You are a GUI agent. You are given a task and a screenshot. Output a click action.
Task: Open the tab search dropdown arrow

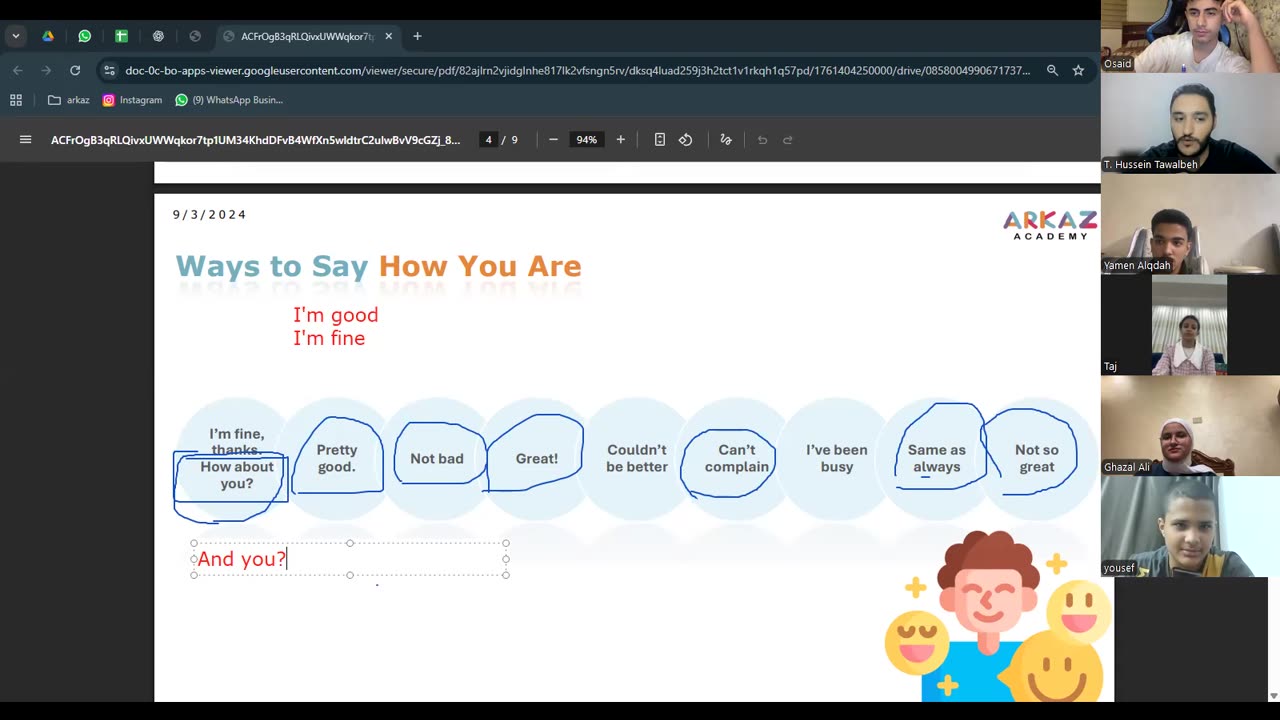pyautogui.click(x=15, y=36)
